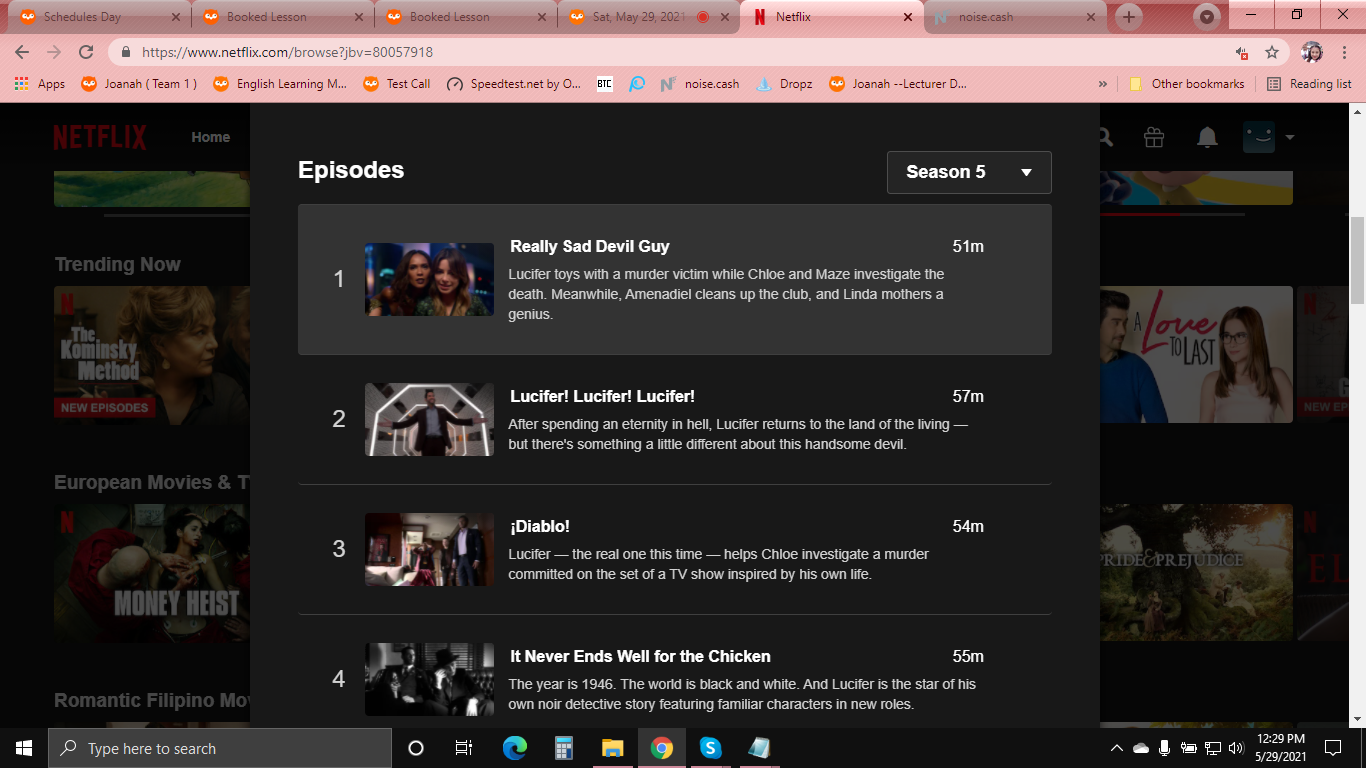Show hidden system tray icons

tap(1117, 748)
